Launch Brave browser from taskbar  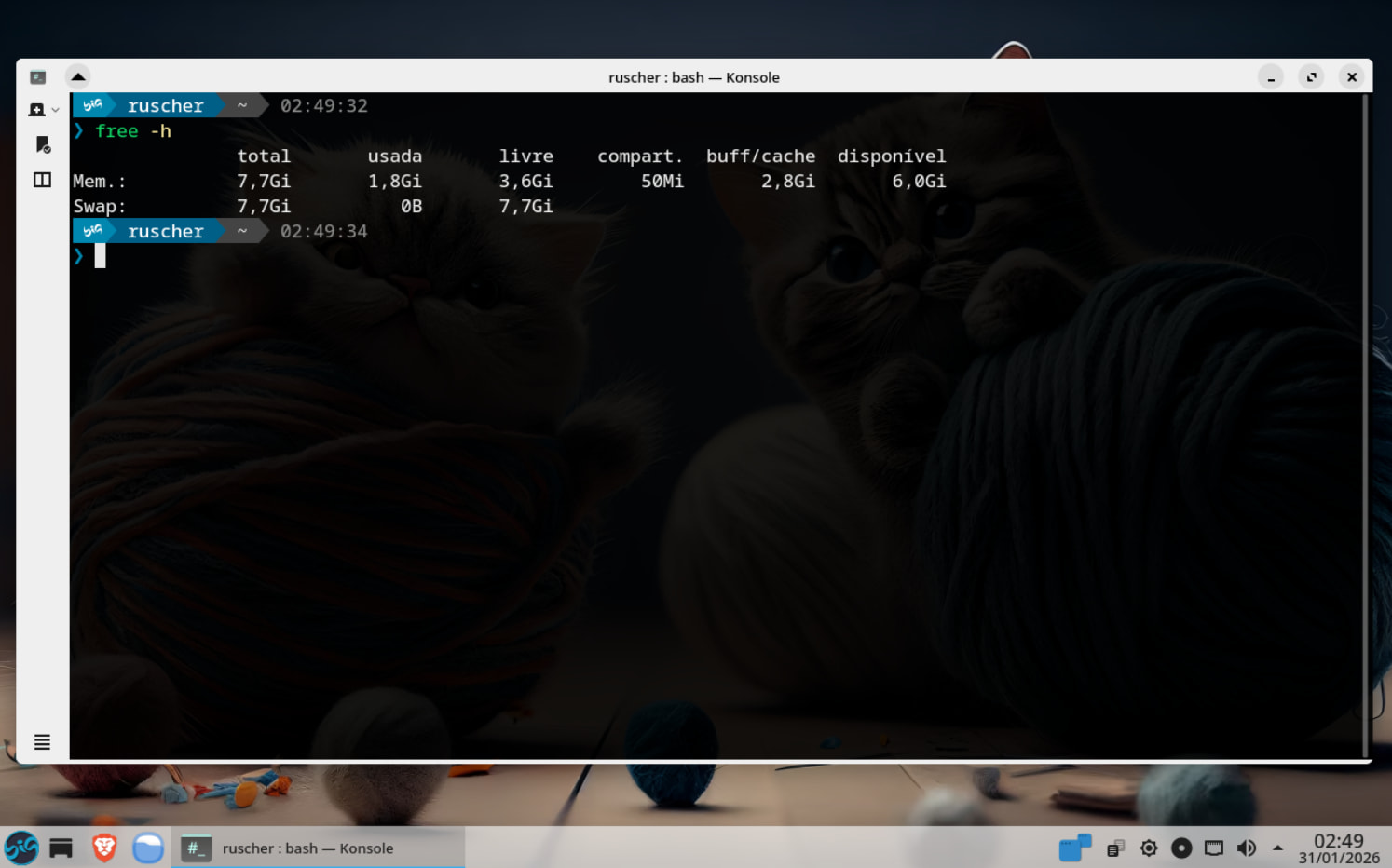(x=104, y=848)
